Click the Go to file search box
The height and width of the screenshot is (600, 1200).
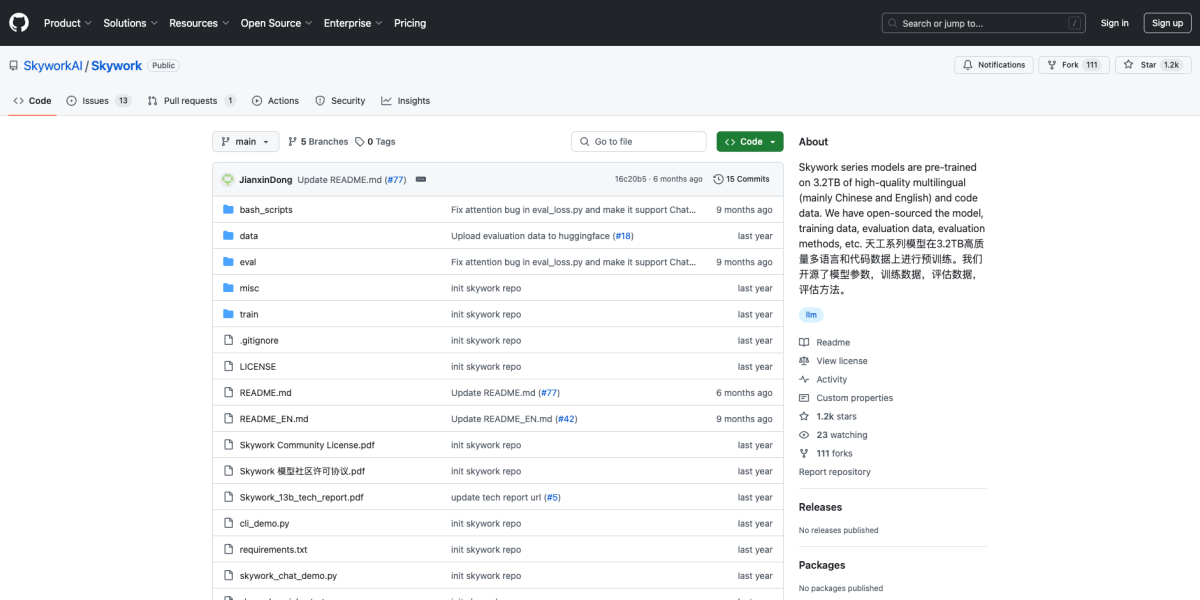click(638, 141)
